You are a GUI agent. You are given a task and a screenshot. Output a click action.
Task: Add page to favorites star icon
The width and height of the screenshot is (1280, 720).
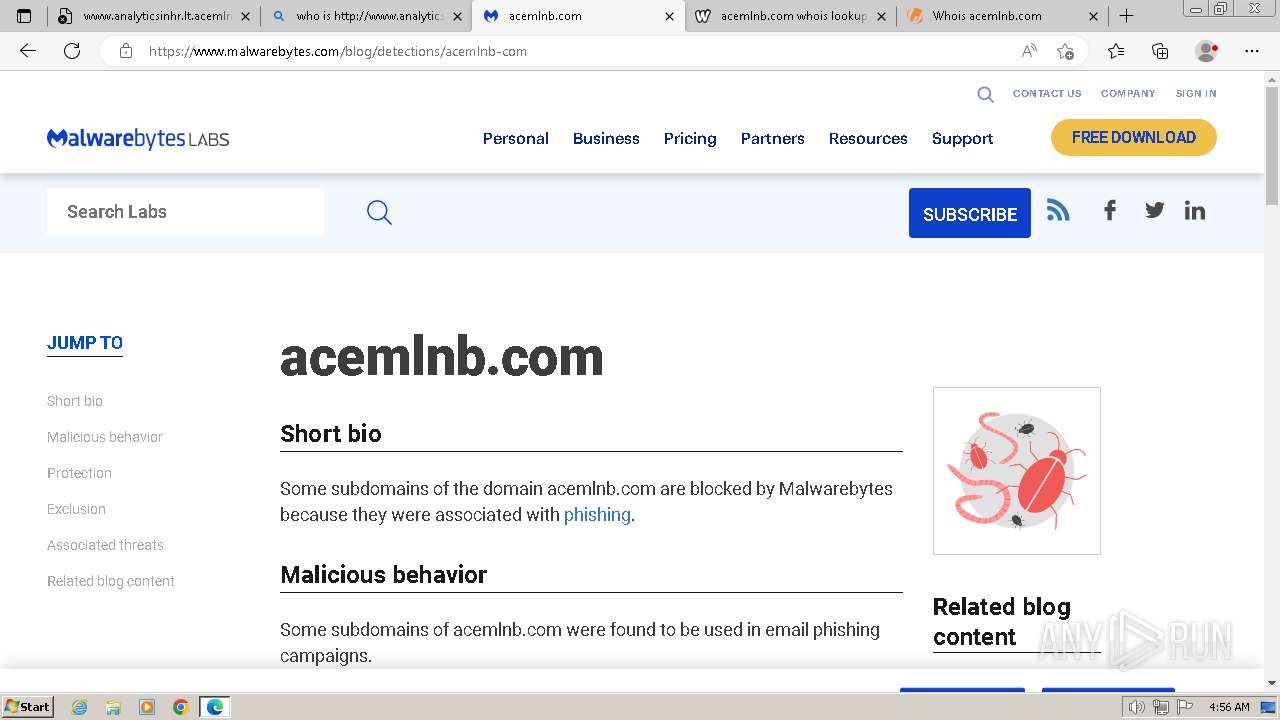[1065, 51]
